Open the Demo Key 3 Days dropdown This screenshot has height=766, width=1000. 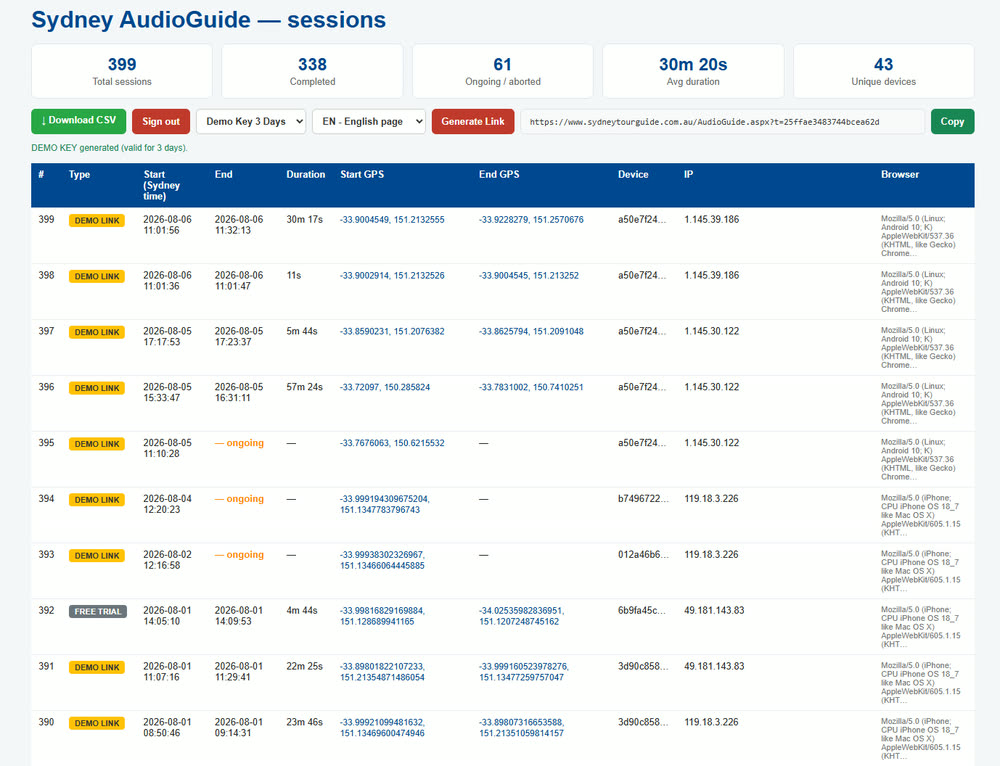click(x=251, y=121)
